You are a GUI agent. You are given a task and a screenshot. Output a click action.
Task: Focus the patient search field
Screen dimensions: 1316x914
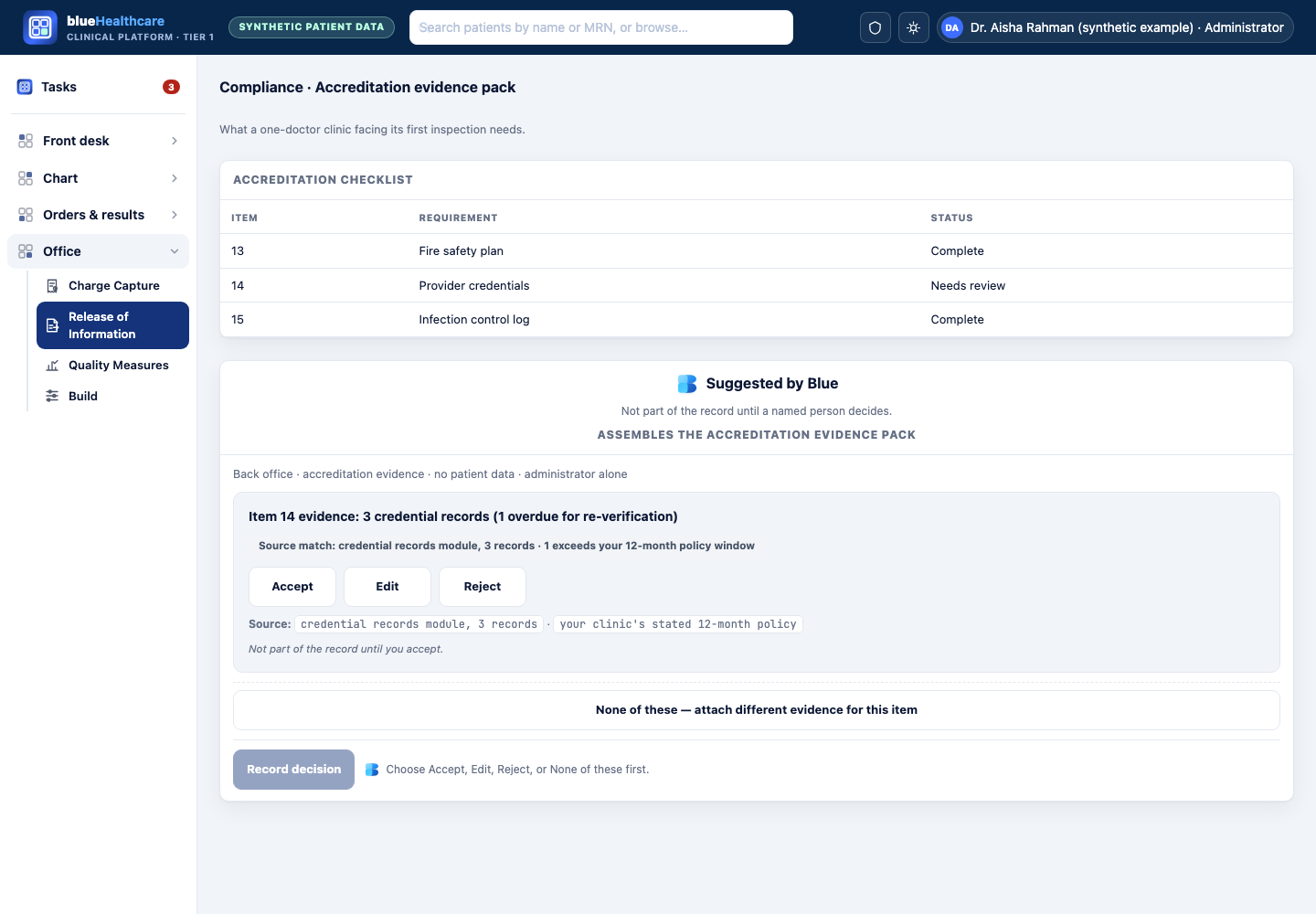601,27
